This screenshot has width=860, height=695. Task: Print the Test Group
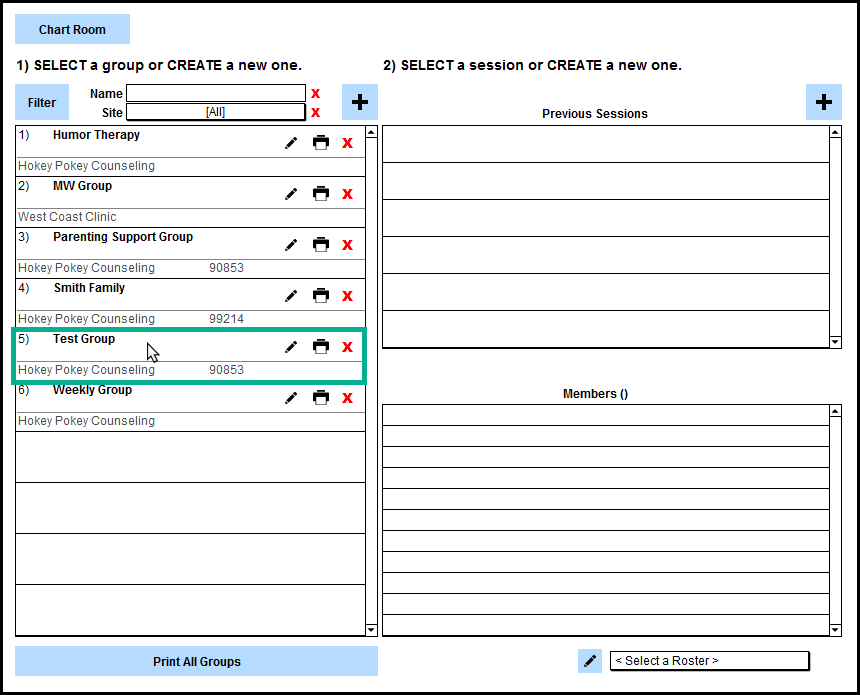point(321,347)
